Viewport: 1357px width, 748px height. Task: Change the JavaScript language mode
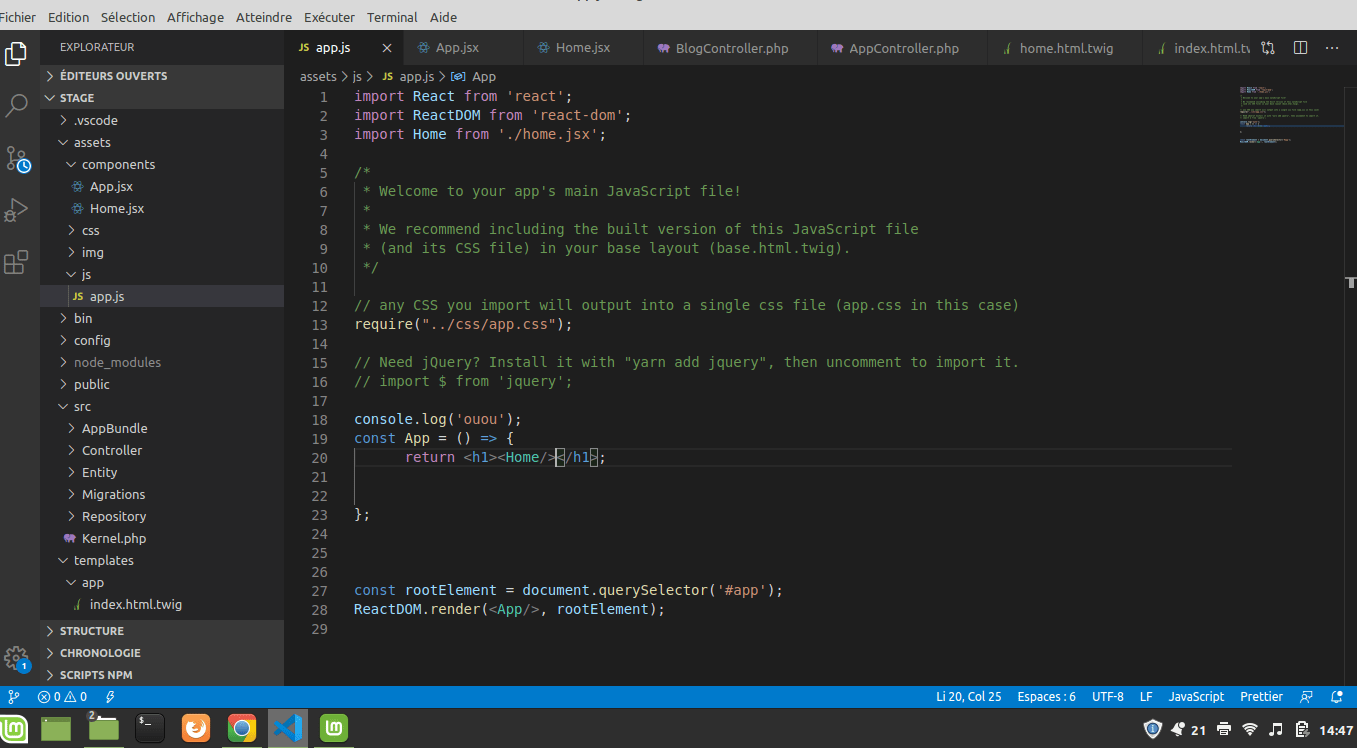click(1196, 697)
